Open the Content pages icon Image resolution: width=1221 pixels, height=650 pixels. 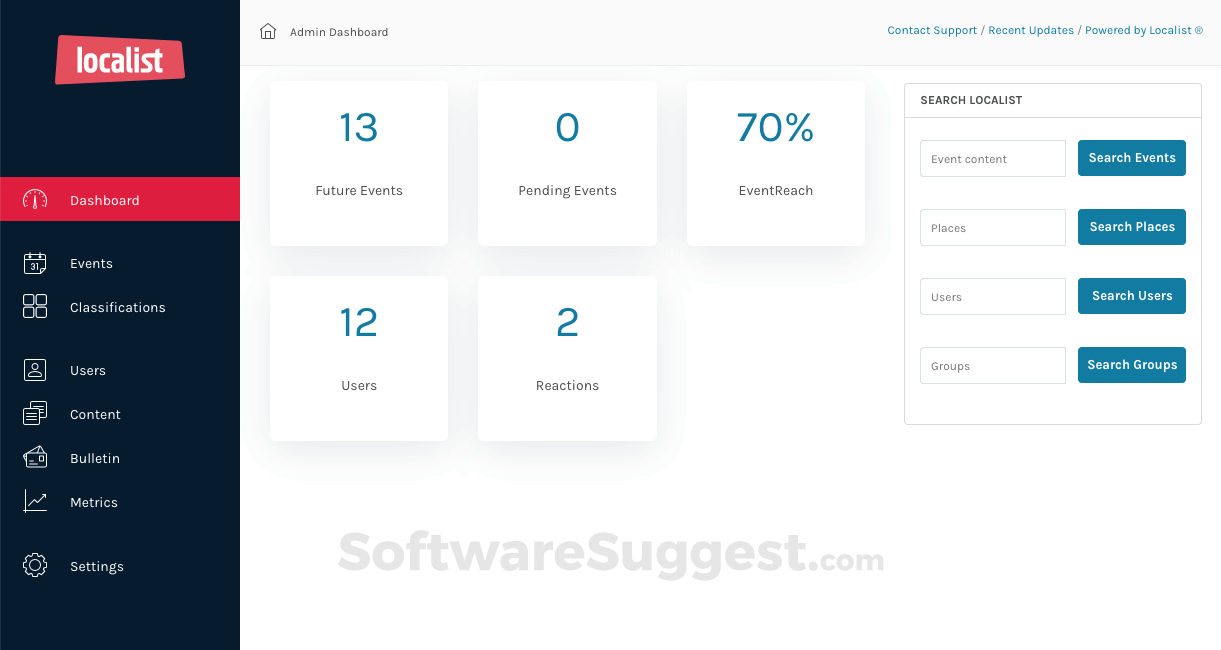click(x=34, y=414)
